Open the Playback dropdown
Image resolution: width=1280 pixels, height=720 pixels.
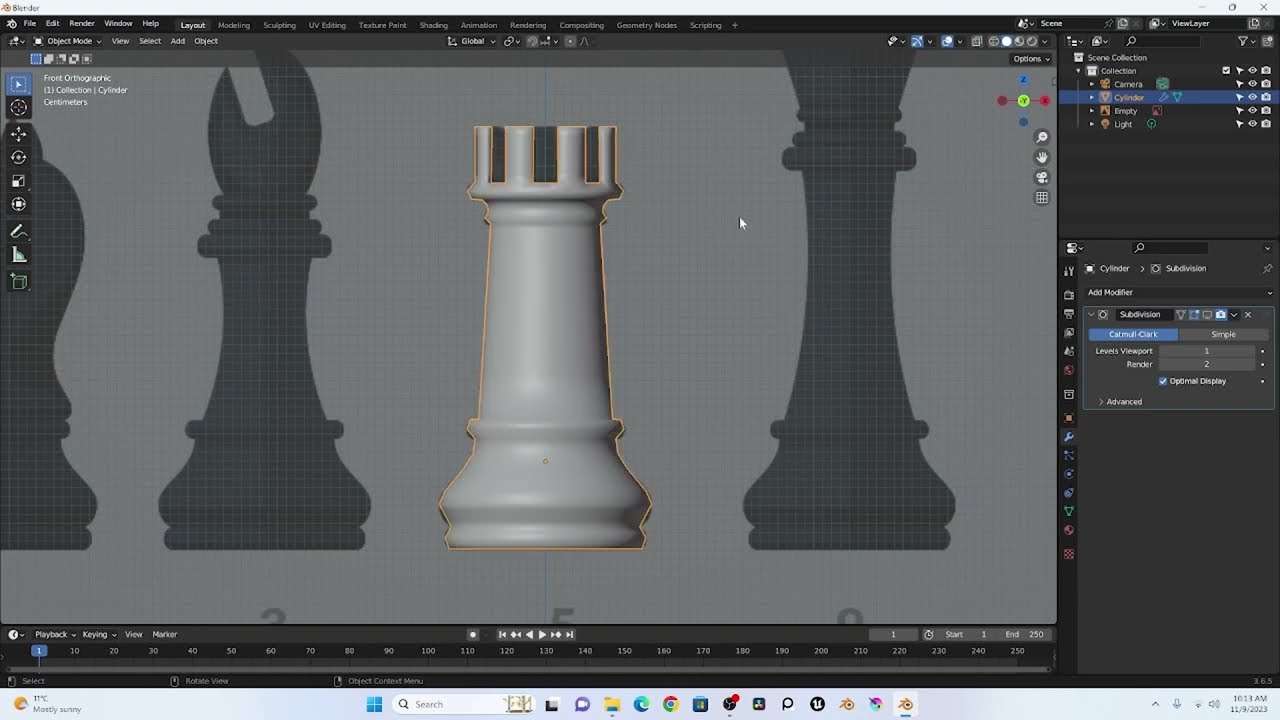[55, 634]
